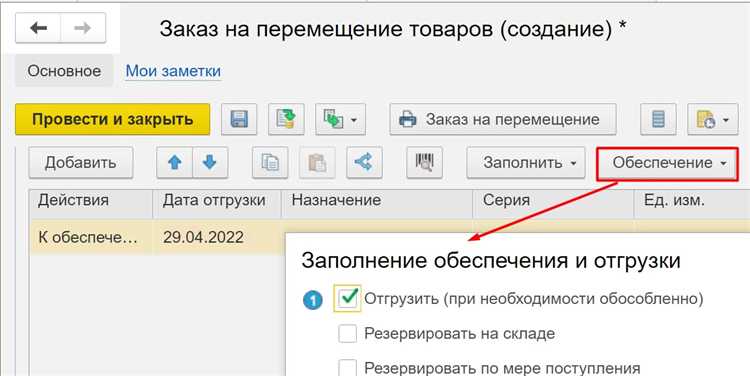Expand the Заполнить dropdown
Screen dimensions: 750x376
526,163
